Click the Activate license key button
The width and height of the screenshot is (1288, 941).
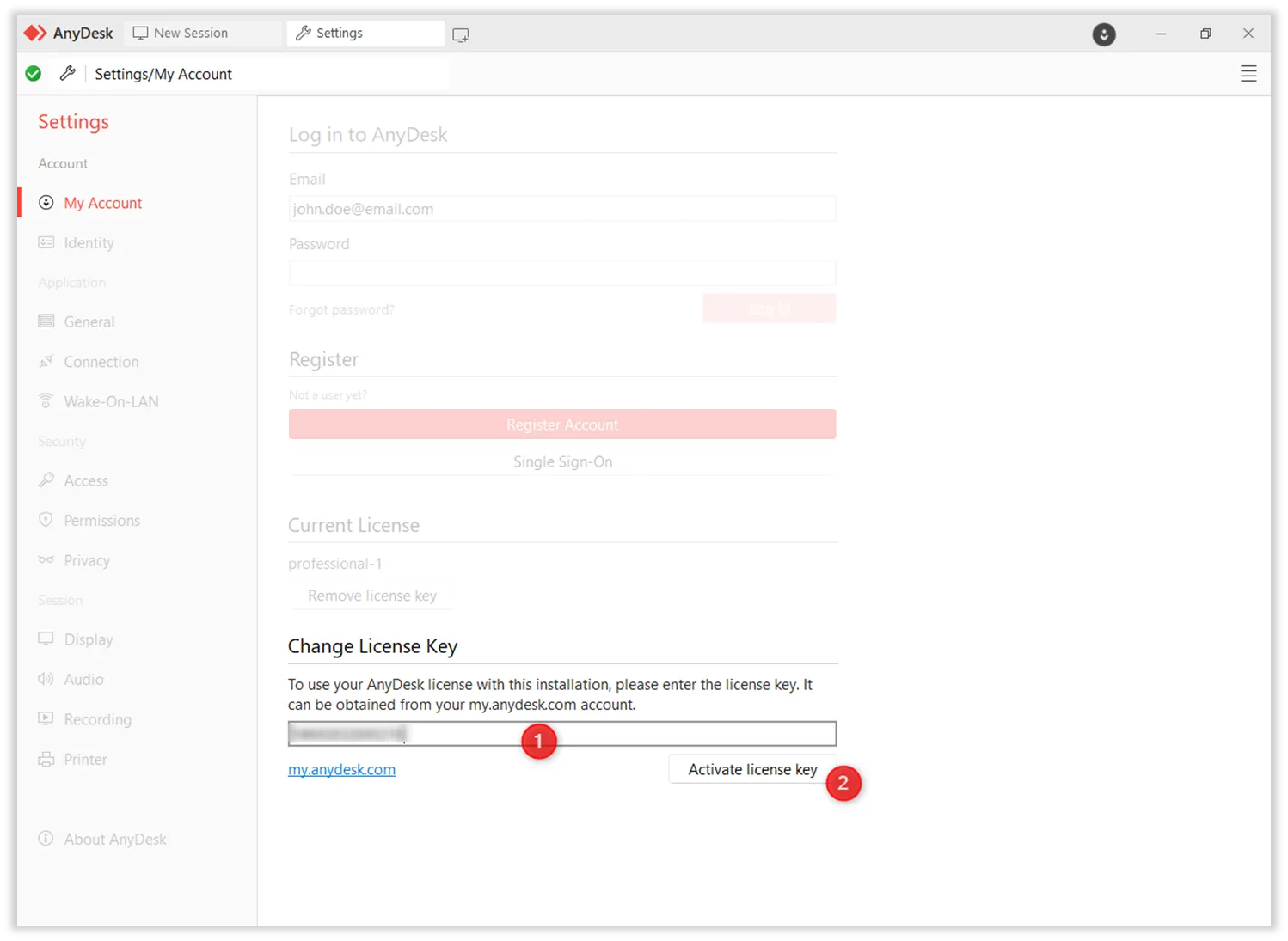click(751, 769)
